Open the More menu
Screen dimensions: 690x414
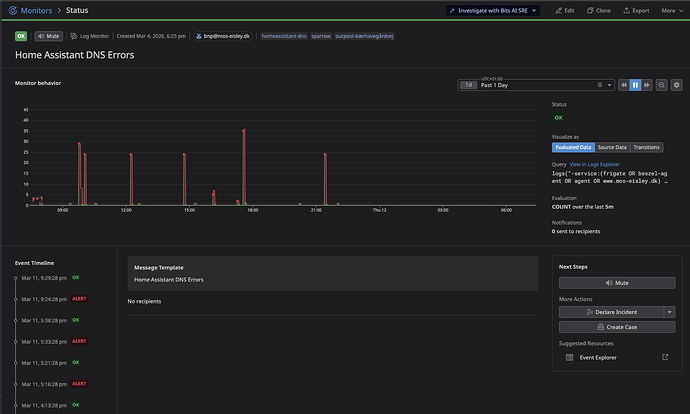point(672,11)
